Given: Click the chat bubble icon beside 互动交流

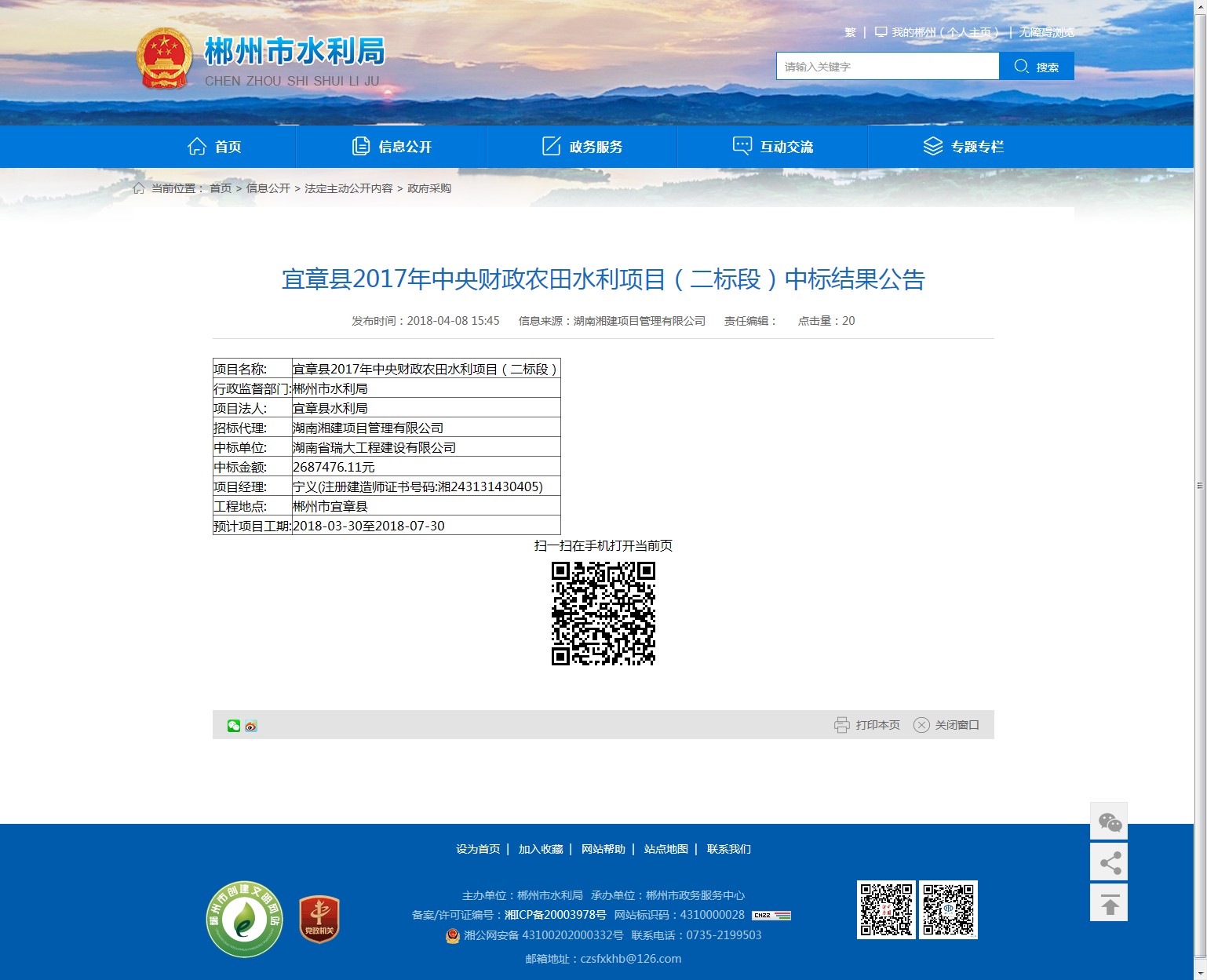Looking at the screenshot, I should pos(742,146).
